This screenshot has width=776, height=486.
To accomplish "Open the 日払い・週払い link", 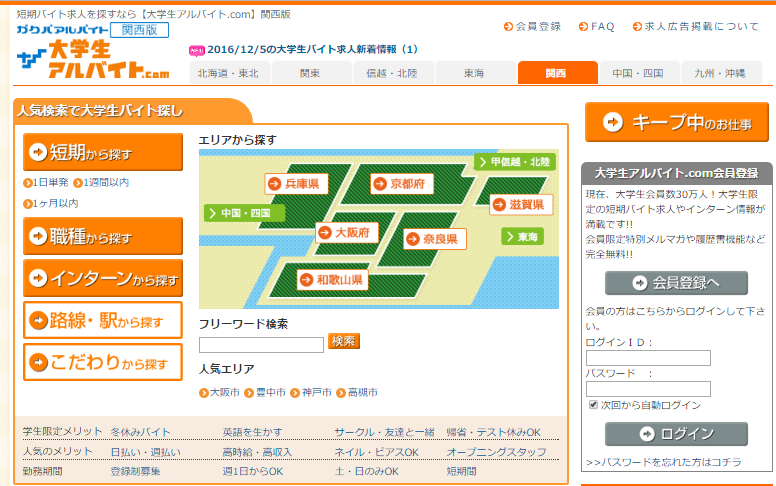I will [146, 452].
